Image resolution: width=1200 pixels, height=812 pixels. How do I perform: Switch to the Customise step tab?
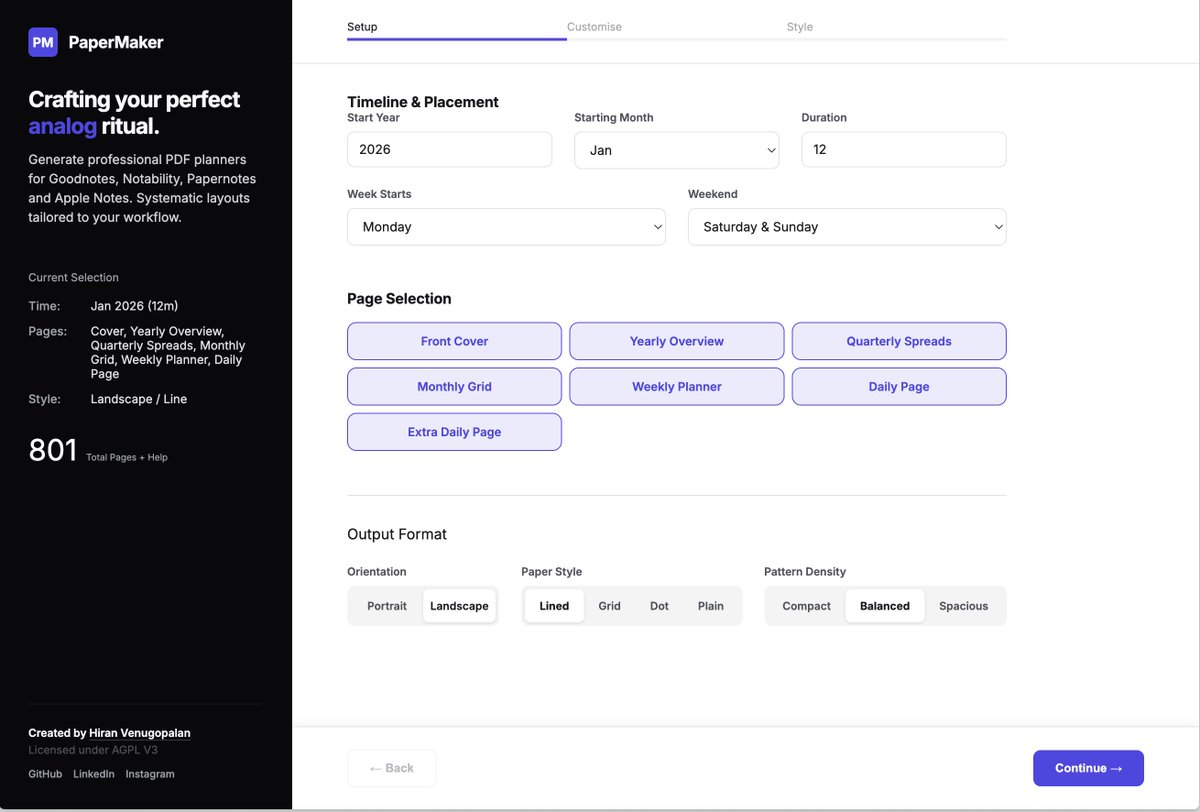(594, 27)
